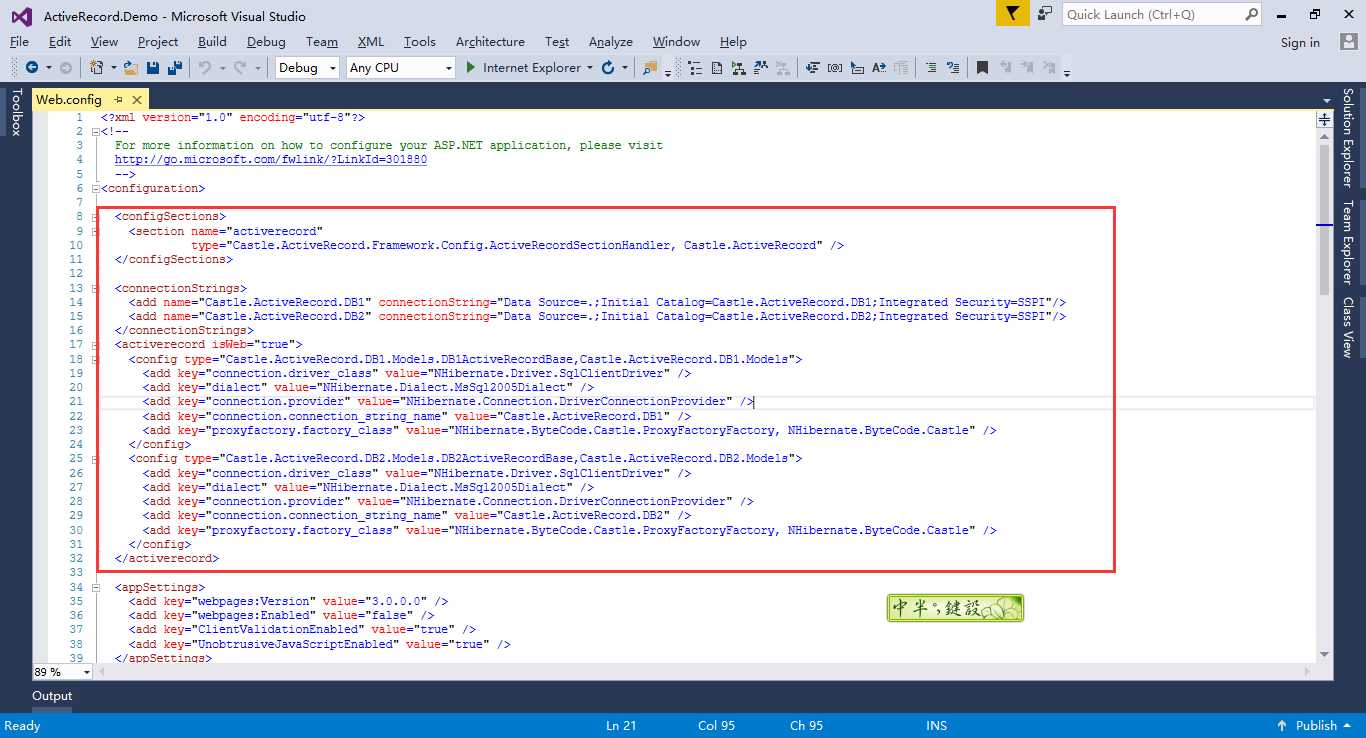Click the Find in Files icon
This screenshot has width=1366, height=738.
pyautogui.click(x=650, y=68)
